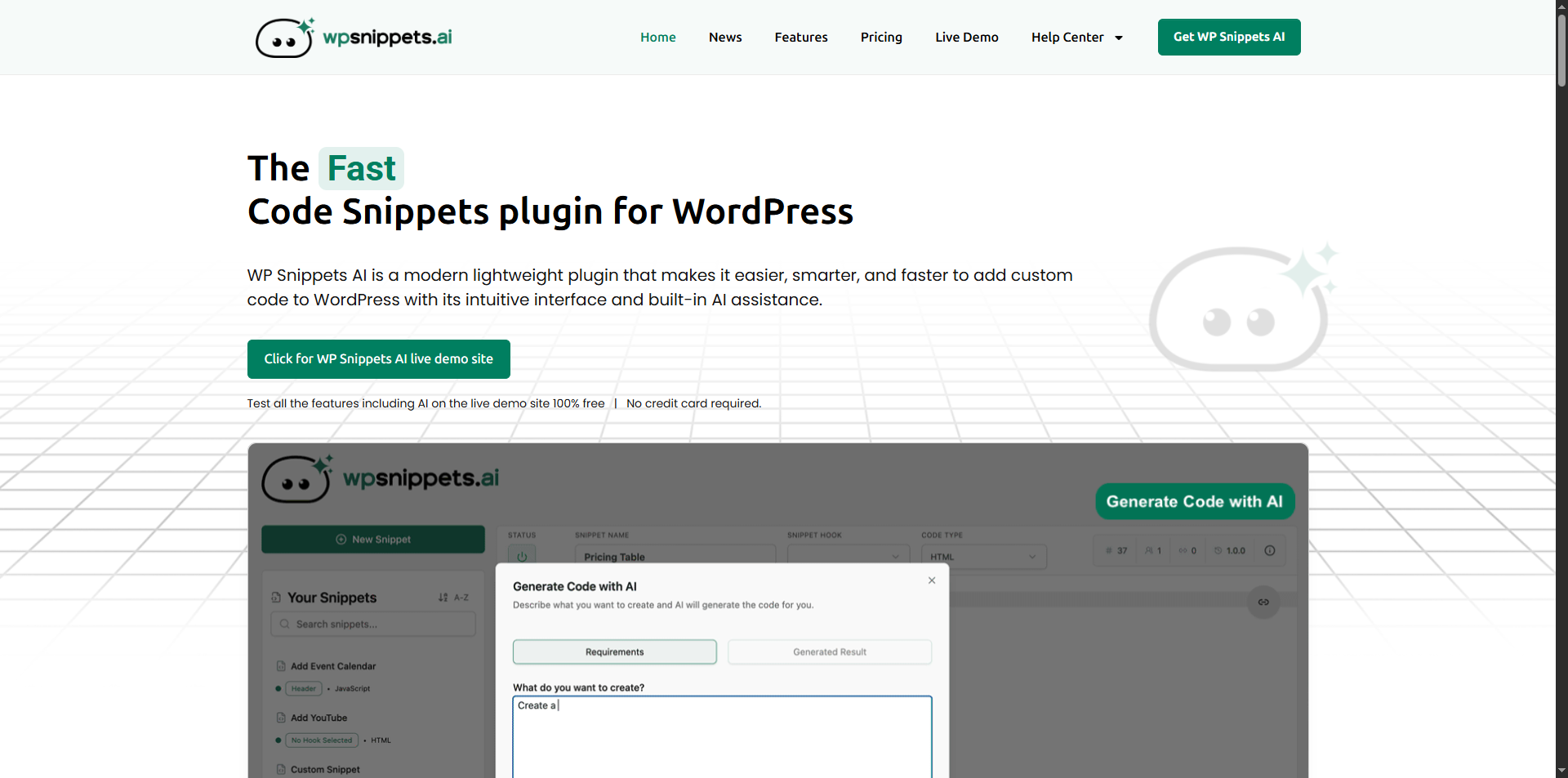Click the hash icon showing 37

point(1109,551)
